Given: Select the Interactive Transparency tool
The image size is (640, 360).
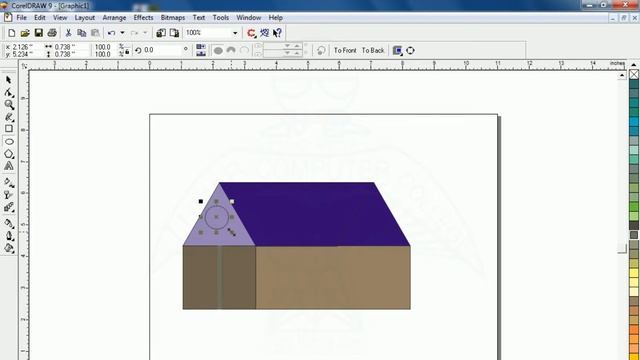Looking at the screenshot, I should [9, 195].
